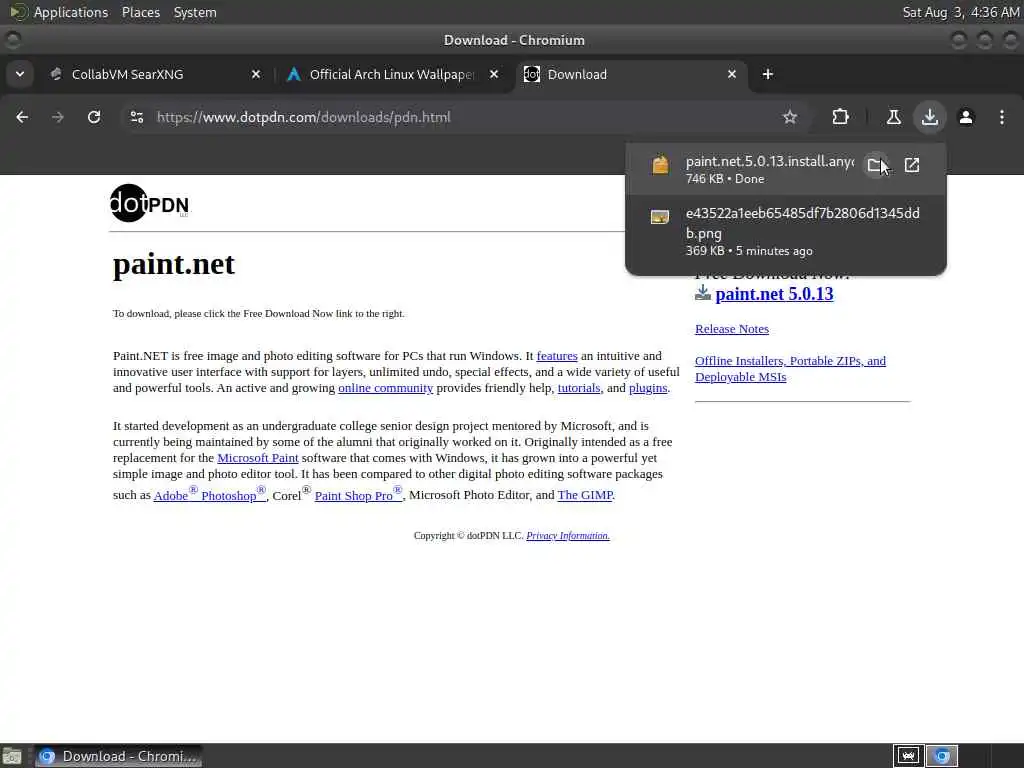1024x768 pixels.
Task: Open the plugins link
Action: 648,388
